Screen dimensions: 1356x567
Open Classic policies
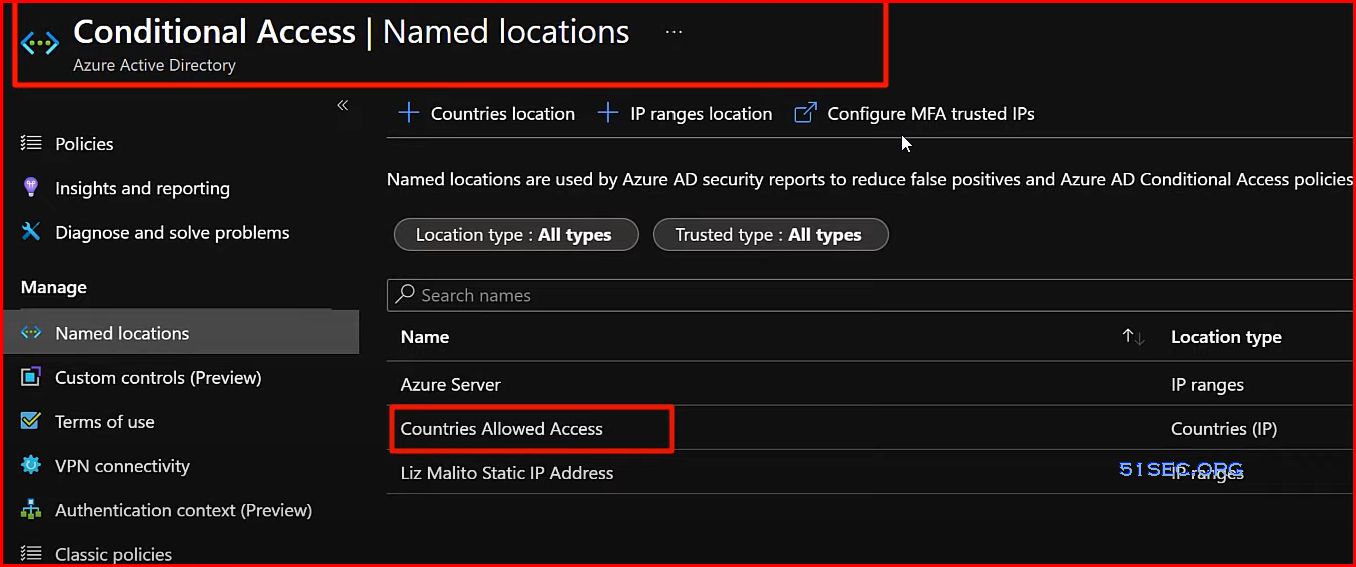[113, 554]
